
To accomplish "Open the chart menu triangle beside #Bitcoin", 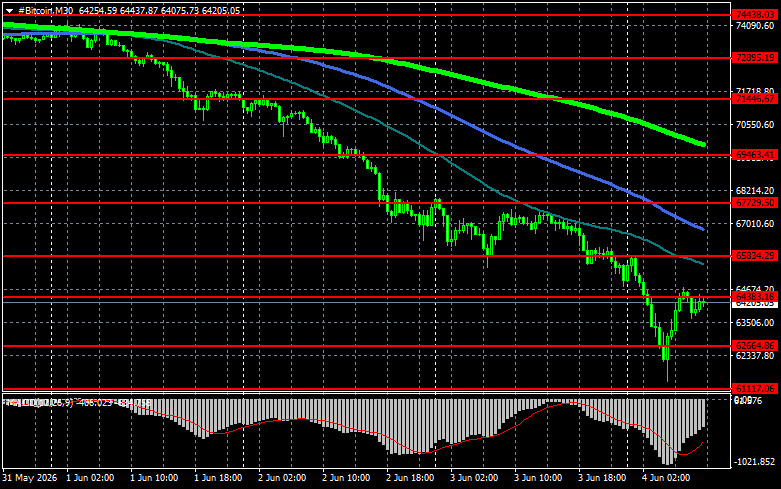I will 9,11.
